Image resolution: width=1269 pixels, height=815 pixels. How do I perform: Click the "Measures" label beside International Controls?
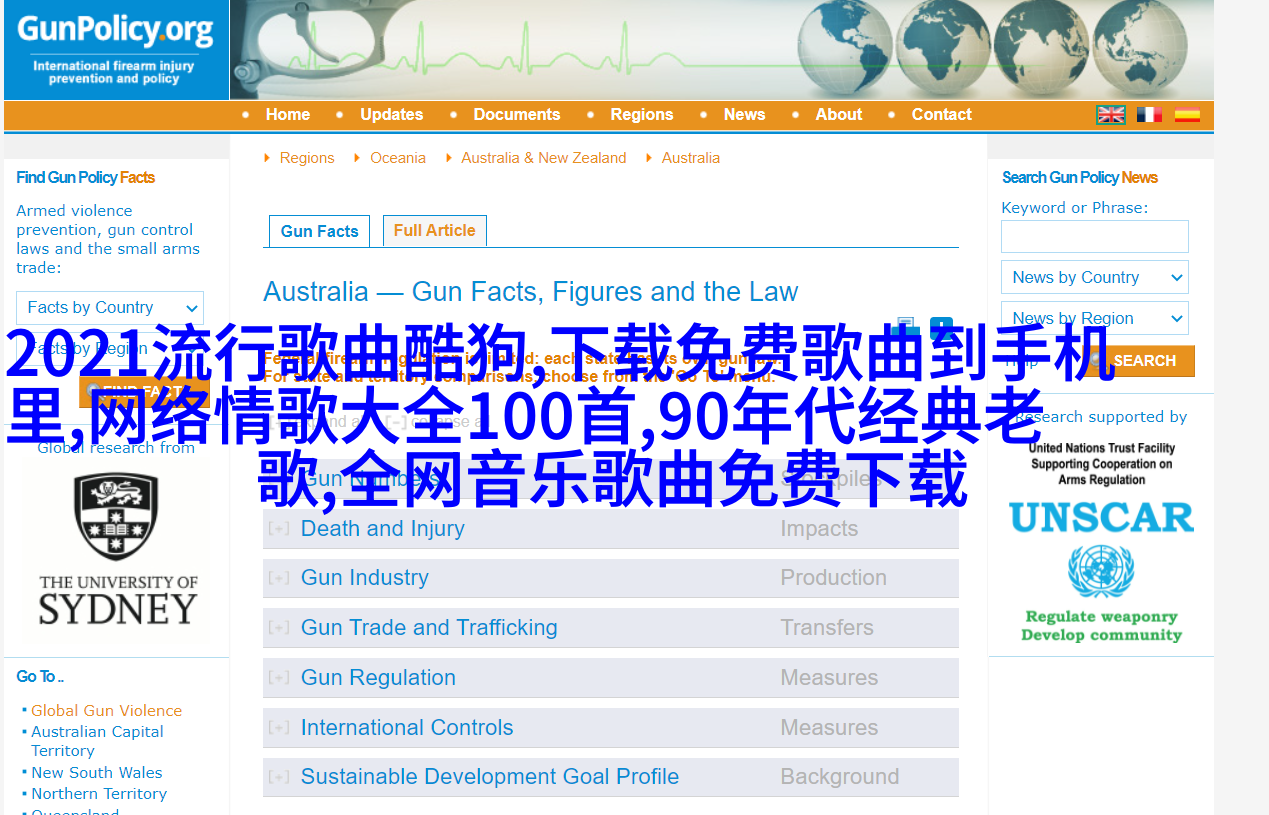[x=829, y=728]
